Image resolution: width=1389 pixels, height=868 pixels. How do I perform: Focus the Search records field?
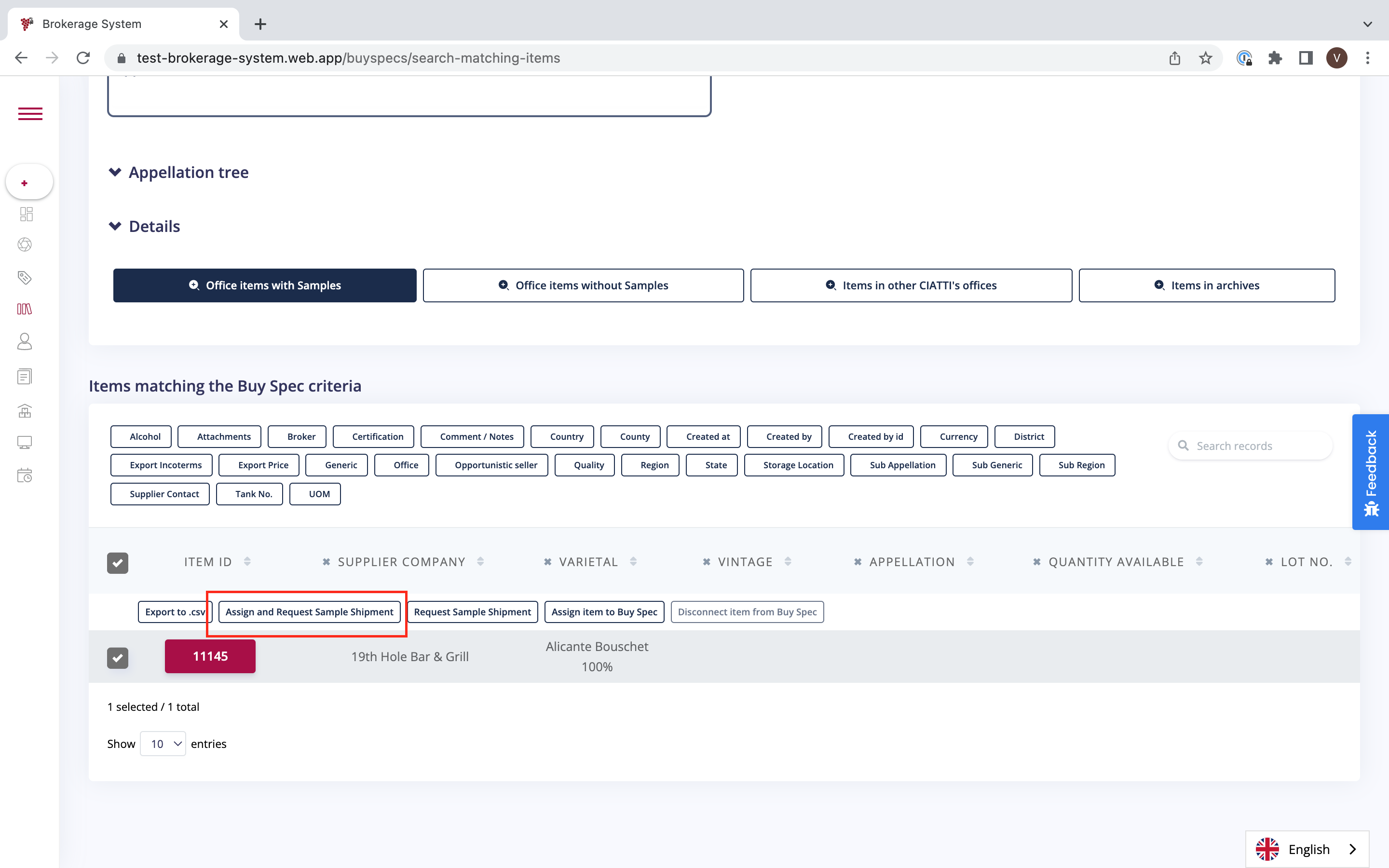pos(1257,446)
